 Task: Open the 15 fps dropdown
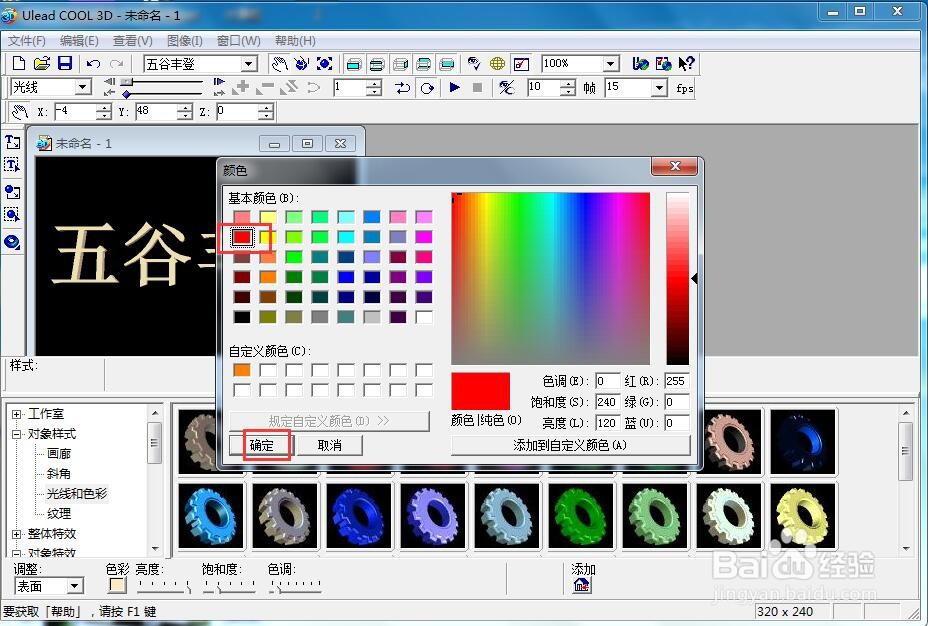(x=659, y=88)
